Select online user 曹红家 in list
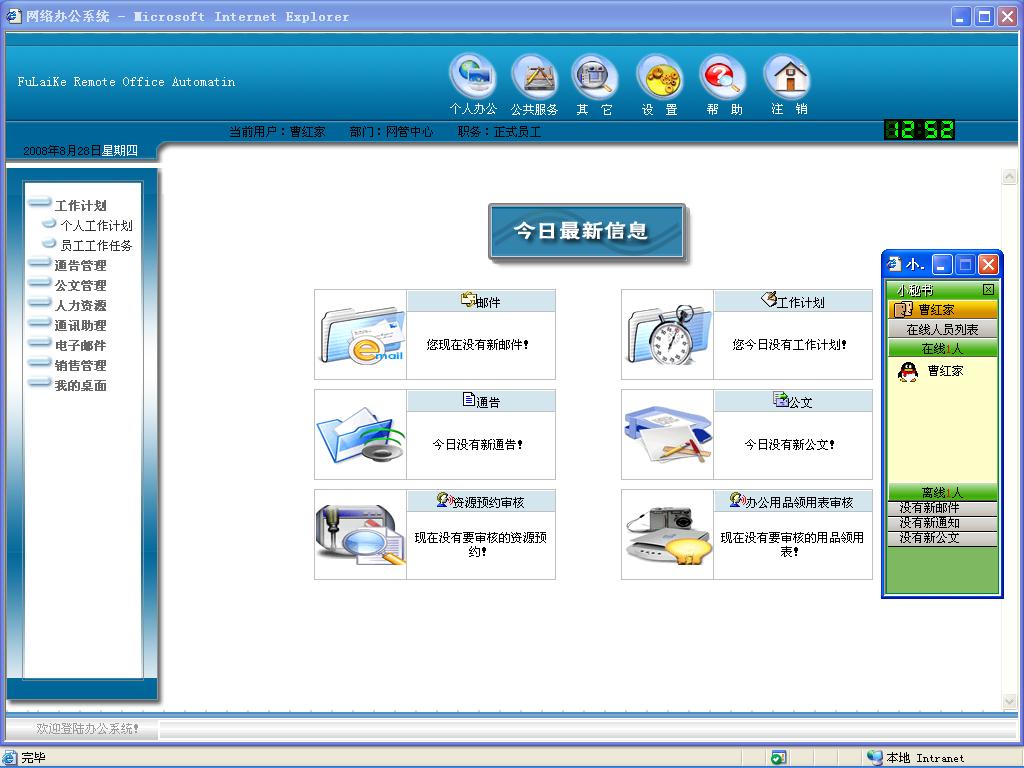This screenshot has width=1024, height=768. tap(944, 371)
